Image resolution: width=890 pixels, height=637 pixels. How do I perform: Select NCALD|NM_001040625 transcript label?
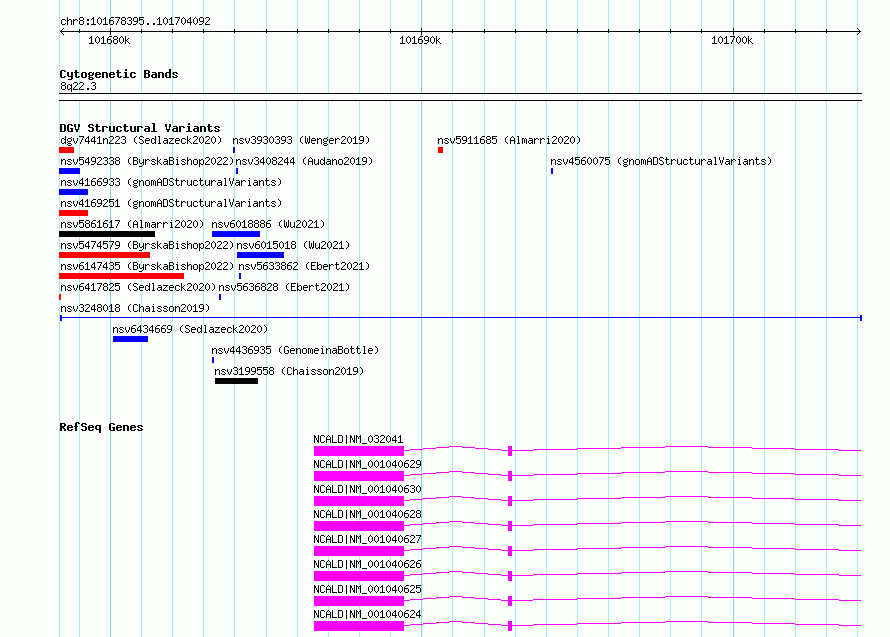pyautogui.click(x=367, y=589)
